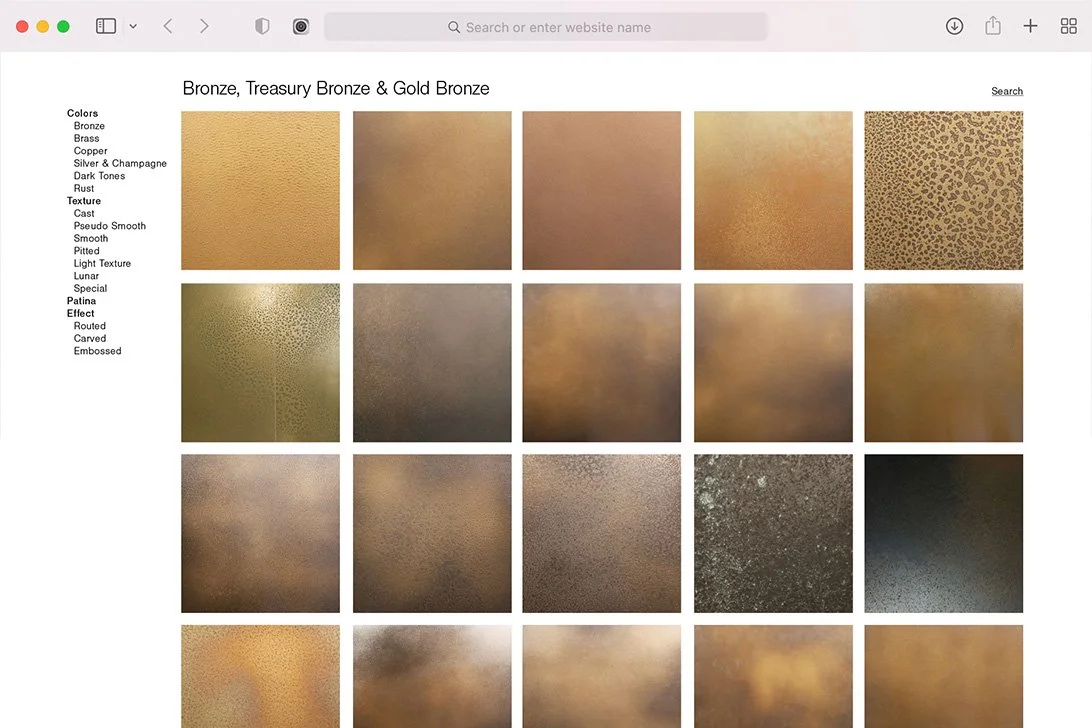1092x728 pixels.
Task: Open the leopard-spotted bronze swatch
Action: [x=944, y=190]
